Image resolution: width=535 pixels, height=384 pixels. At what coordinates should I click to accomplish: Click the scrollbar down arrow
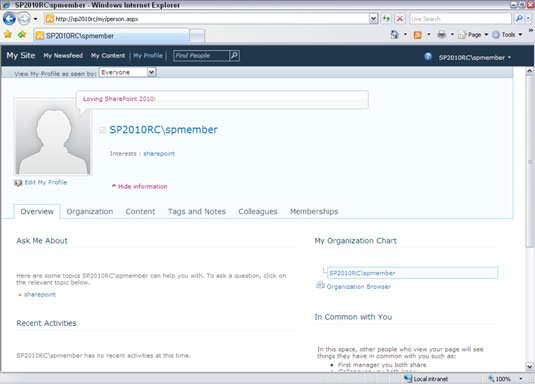(x=530, y=367)
